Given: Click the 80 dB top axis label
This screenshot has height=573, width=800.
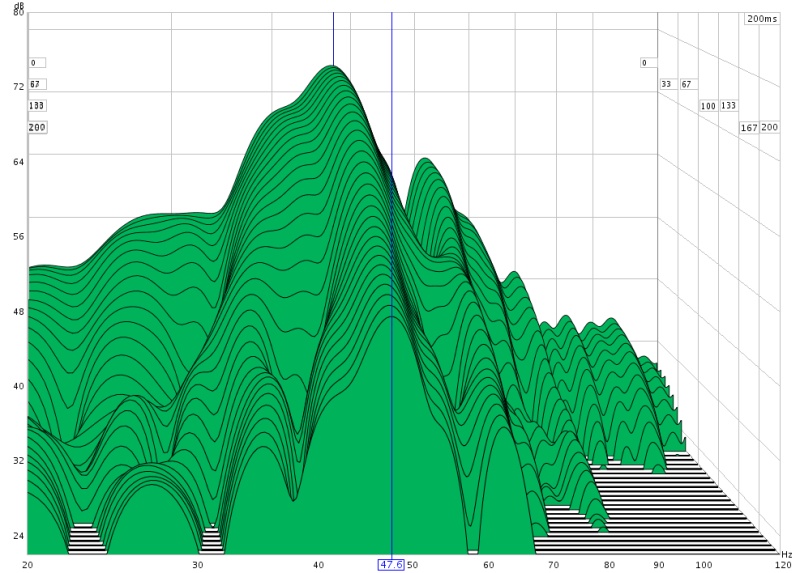Looking at the screenshot, I should (18, 12).
